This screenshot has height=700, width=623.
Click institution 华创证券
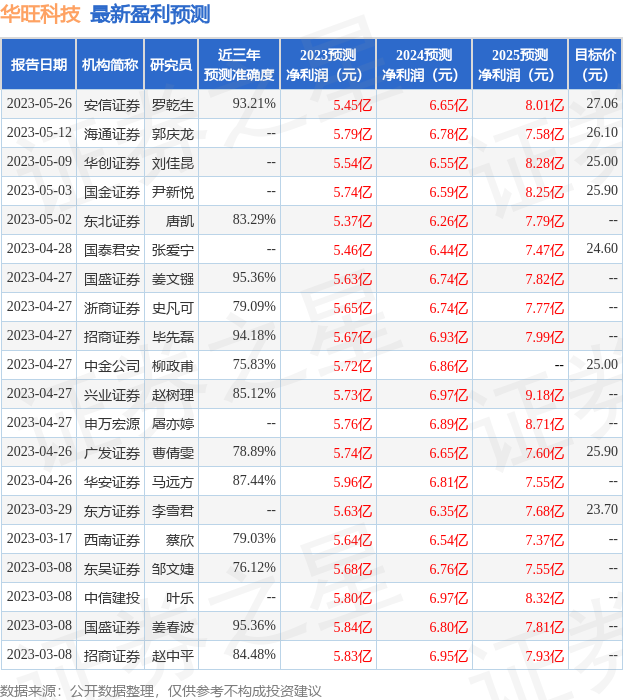coord(112,163)
